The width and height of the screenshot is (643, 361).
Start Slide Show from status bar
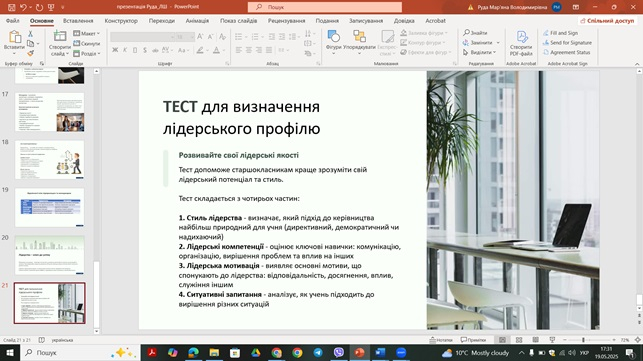552,340
